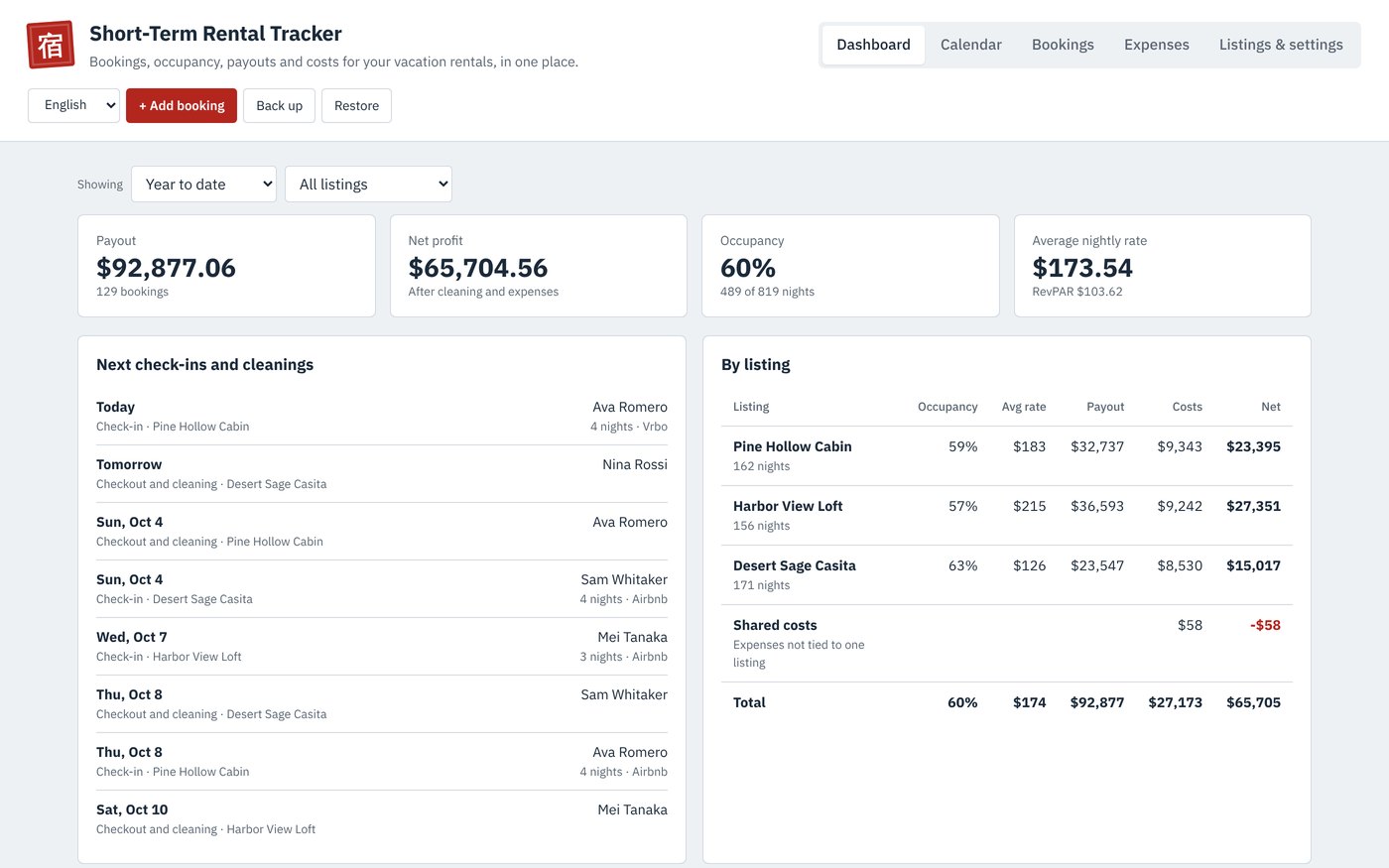
Task: Click the Net column header
Action: (1271, 407)
